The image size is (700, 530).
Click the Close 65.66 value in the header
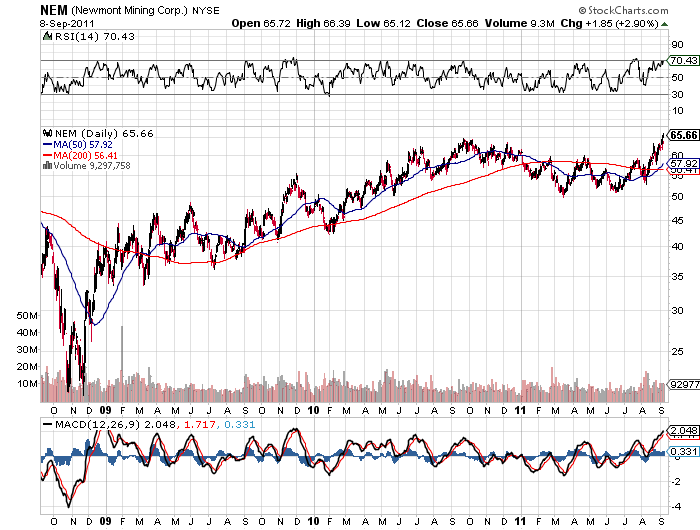[x=447, y=23]
